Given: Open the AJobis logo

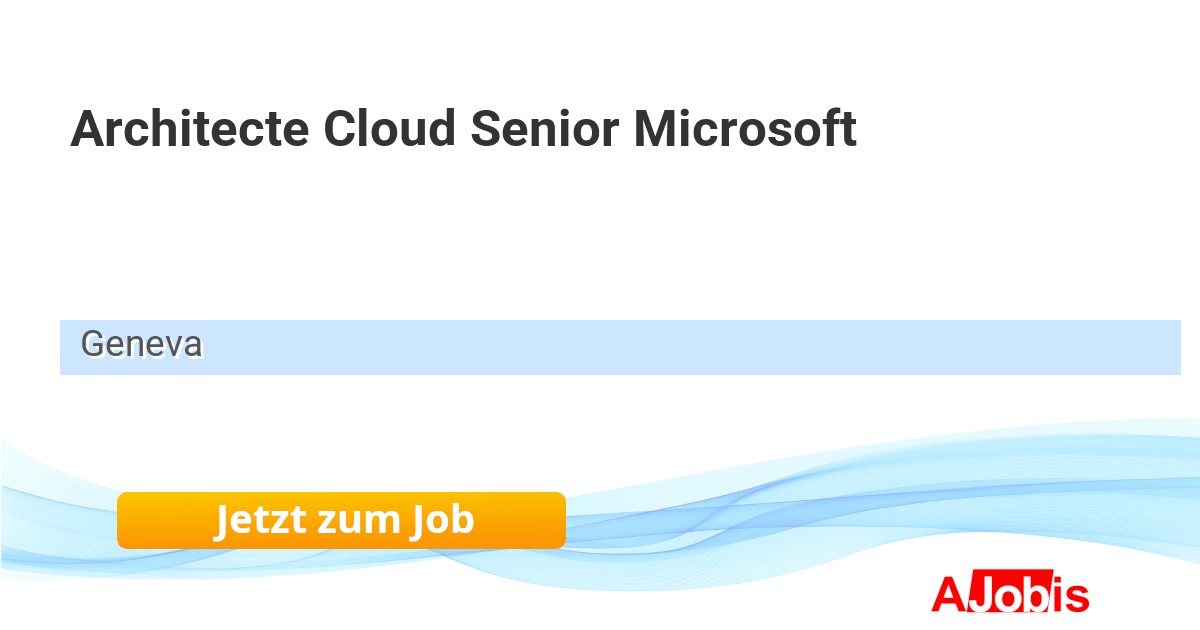Looking at the screenshot, I should pos(1010,594).
